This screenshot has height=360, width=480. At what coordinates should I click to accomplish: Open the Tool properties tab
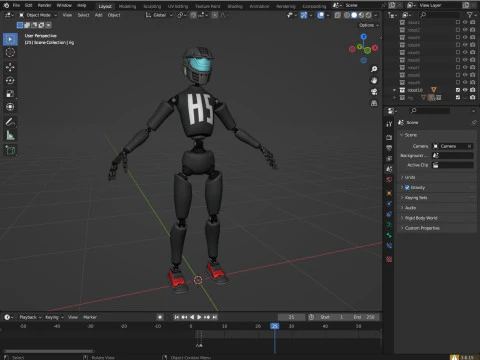[x=389, y=124]
